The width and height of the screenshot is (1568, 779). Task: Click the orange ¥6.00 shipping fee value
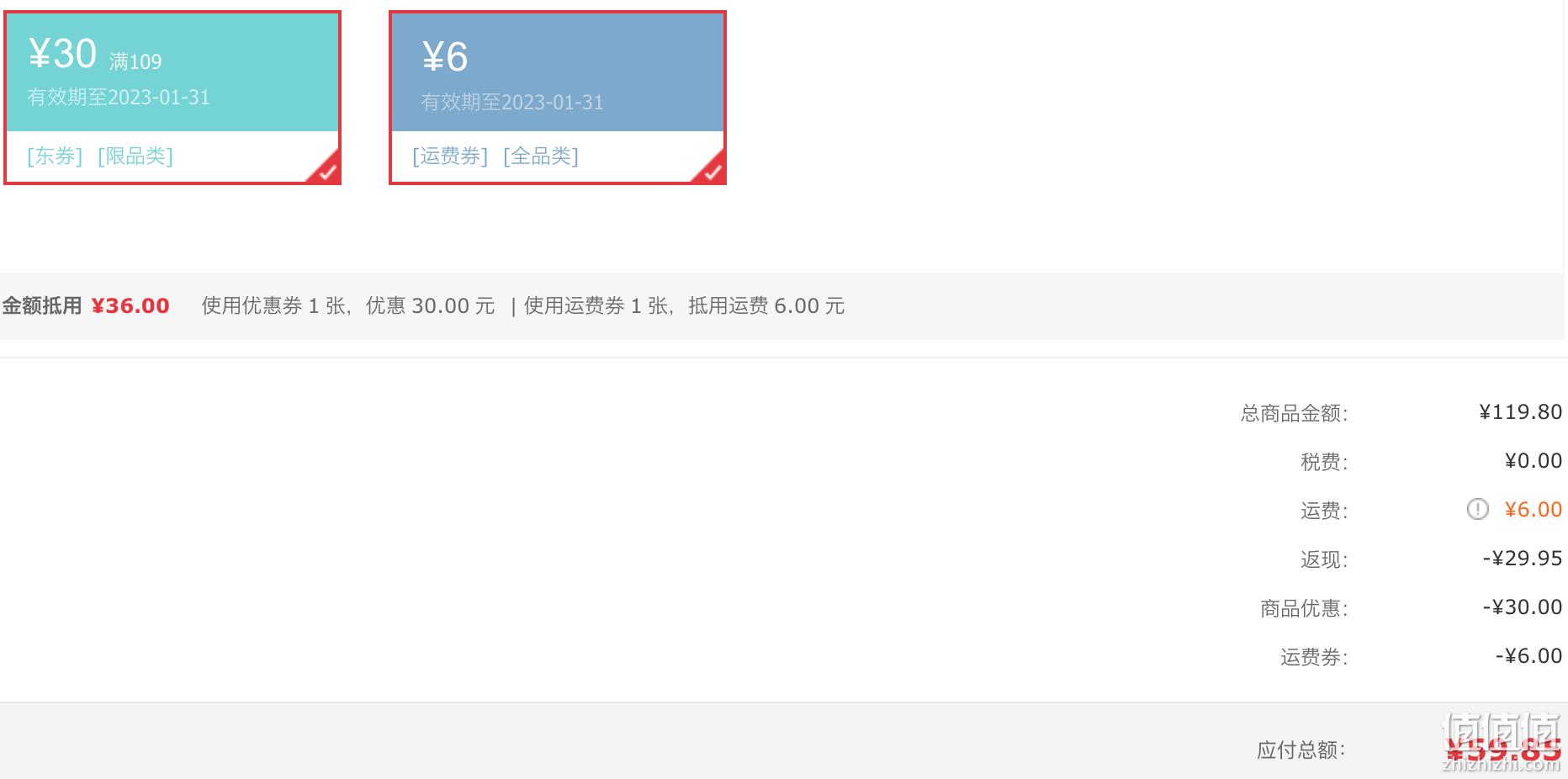[x=1534, y=510]
